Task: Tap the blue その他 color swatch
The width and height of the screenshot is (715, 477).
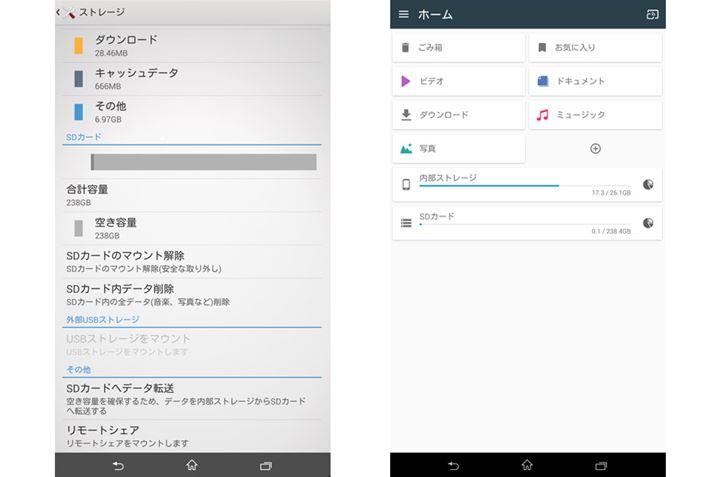Action: pyautogui.click(x=78, y=112)
